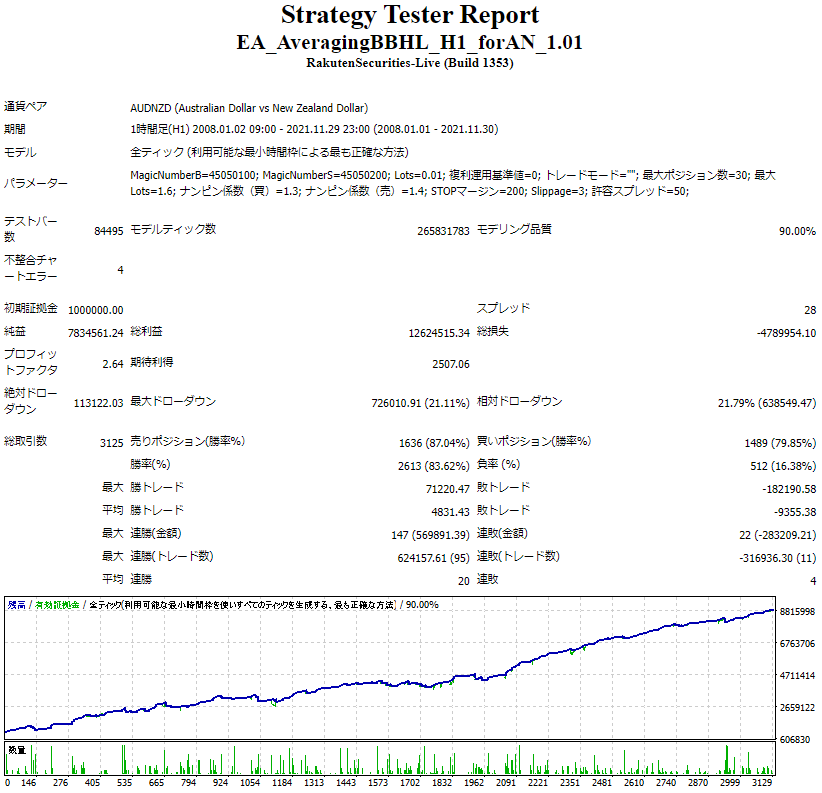
Task: Click largest profit trade 71220.47
Action: pyautogui.click(x=447, y=490)
